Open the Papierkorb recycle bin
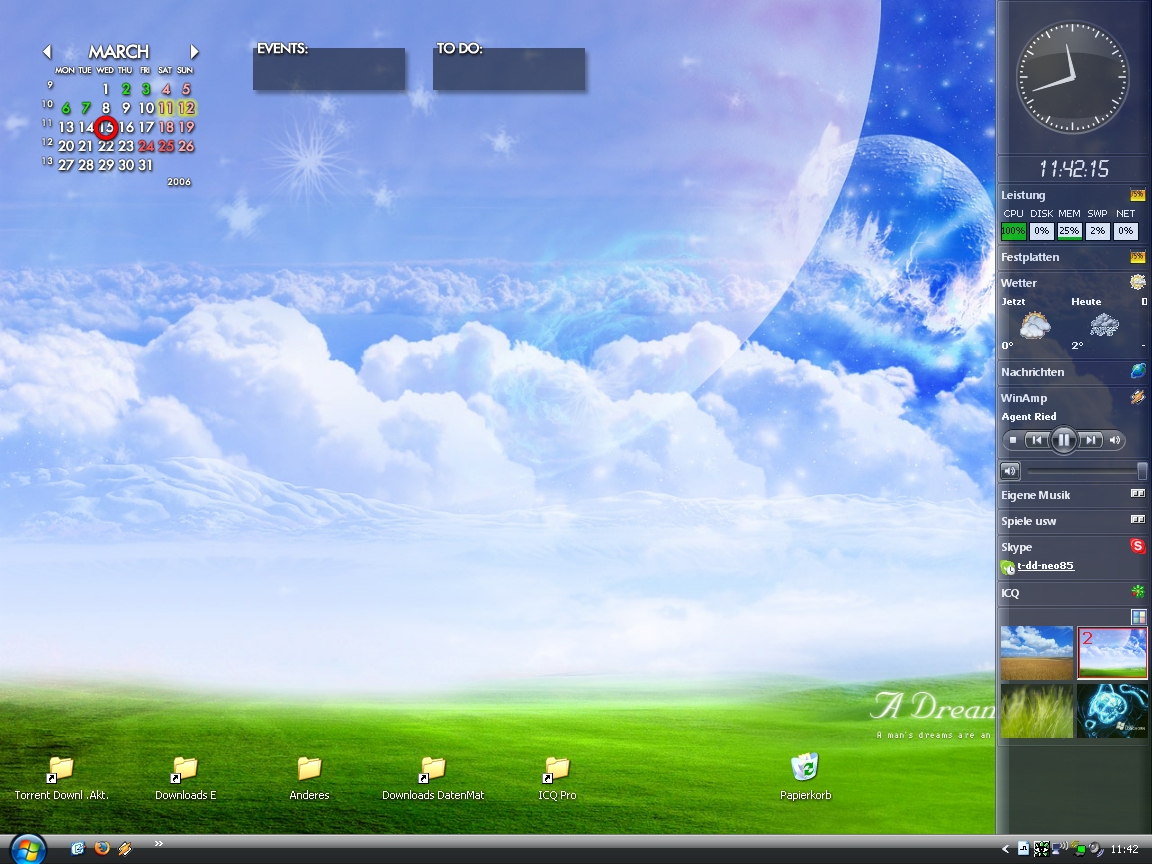 [805, 768]
